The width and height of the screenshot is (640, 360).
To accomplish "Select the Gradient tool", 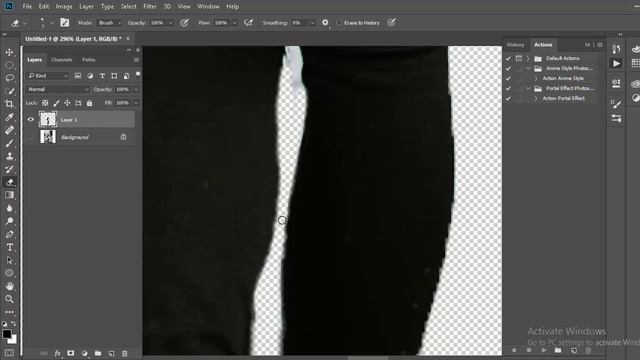I will (x=9, y=195).
